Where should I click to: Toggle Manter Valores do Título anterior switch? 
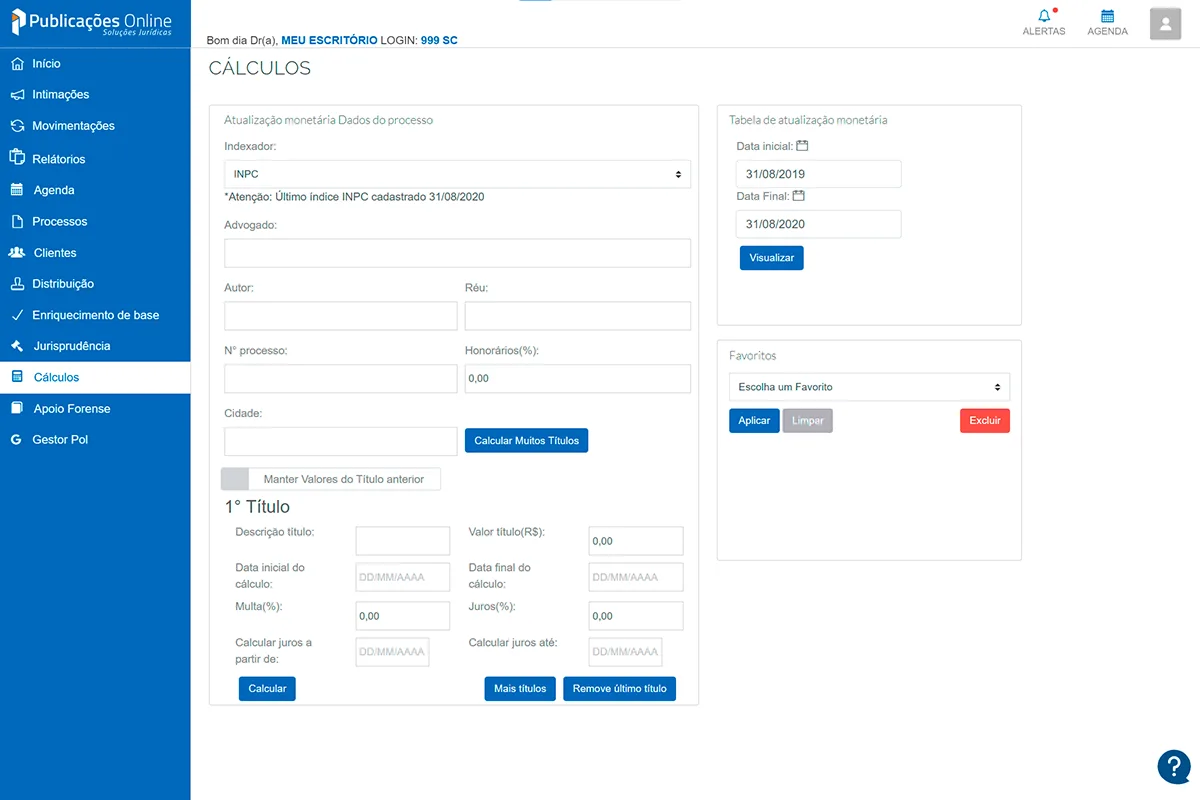tap(236, 479)
